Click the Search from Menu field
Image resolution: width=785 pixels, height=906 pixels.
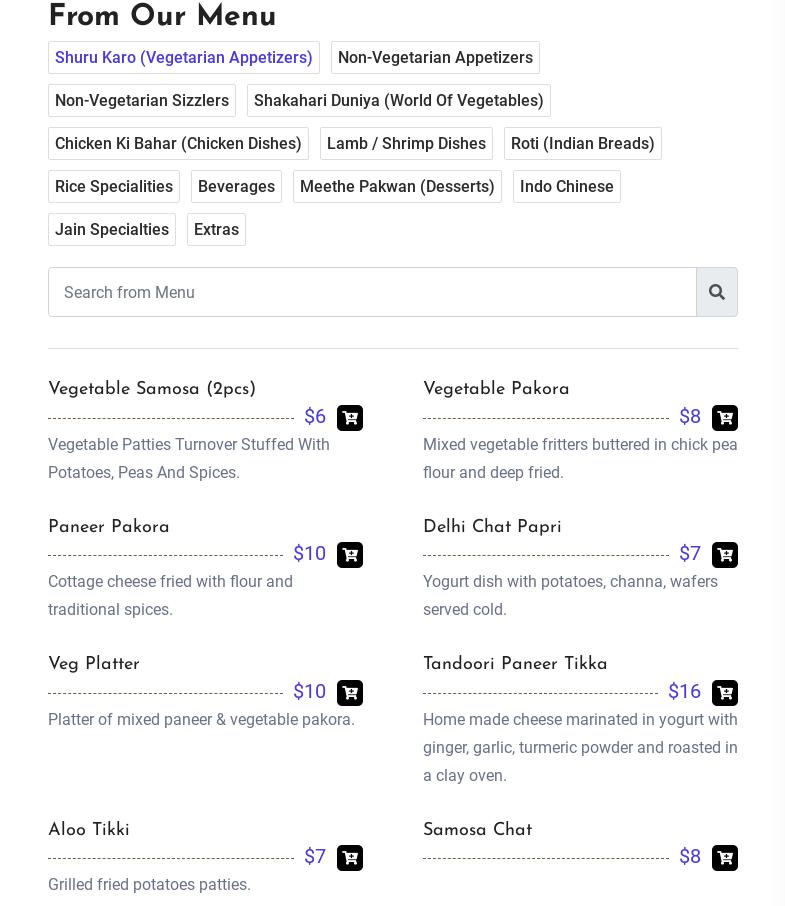pyautogui.click(x=372, y=292)
